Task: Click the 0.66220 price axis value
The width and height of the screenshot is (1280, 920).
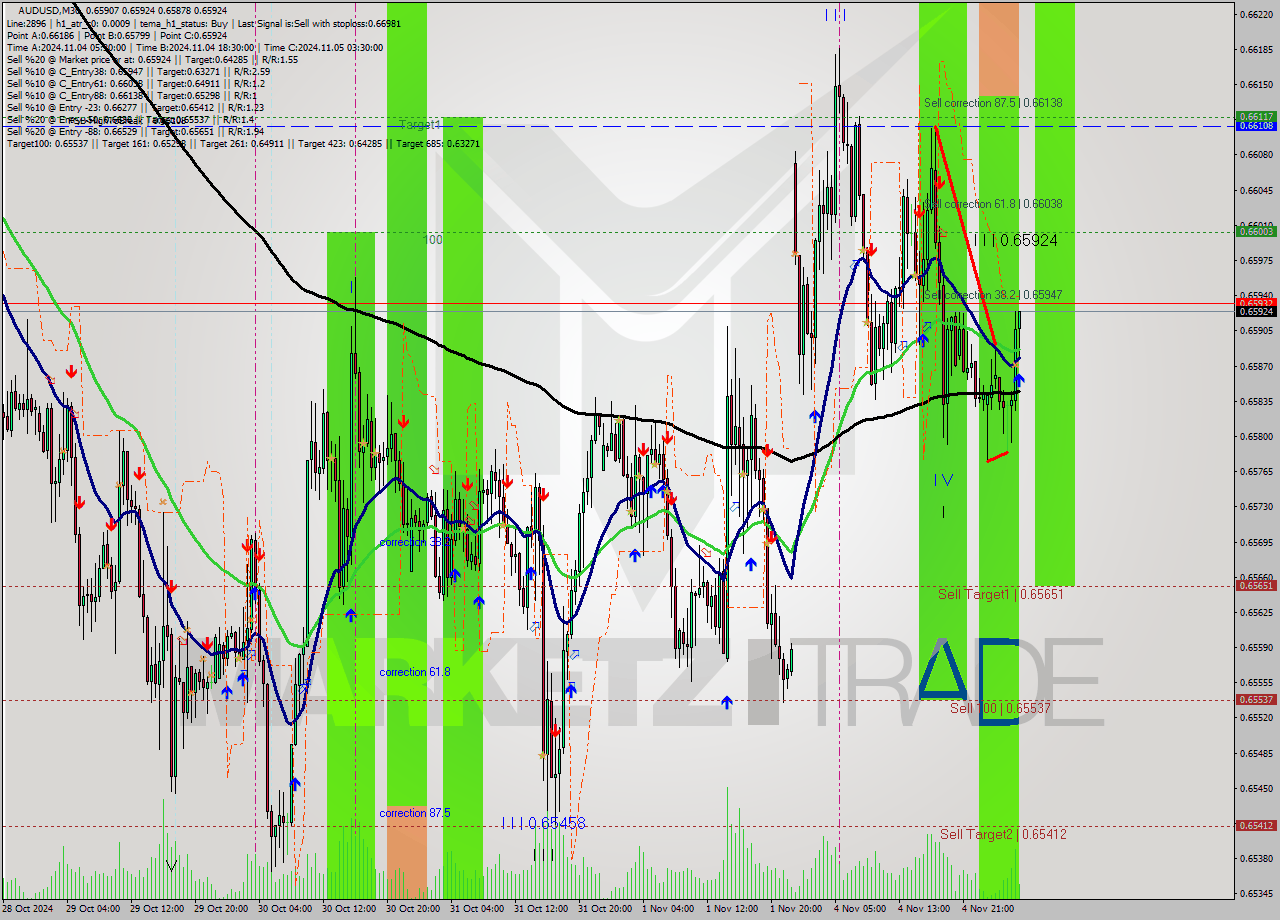Action: pyautogui.click(x=1256, y=14)
